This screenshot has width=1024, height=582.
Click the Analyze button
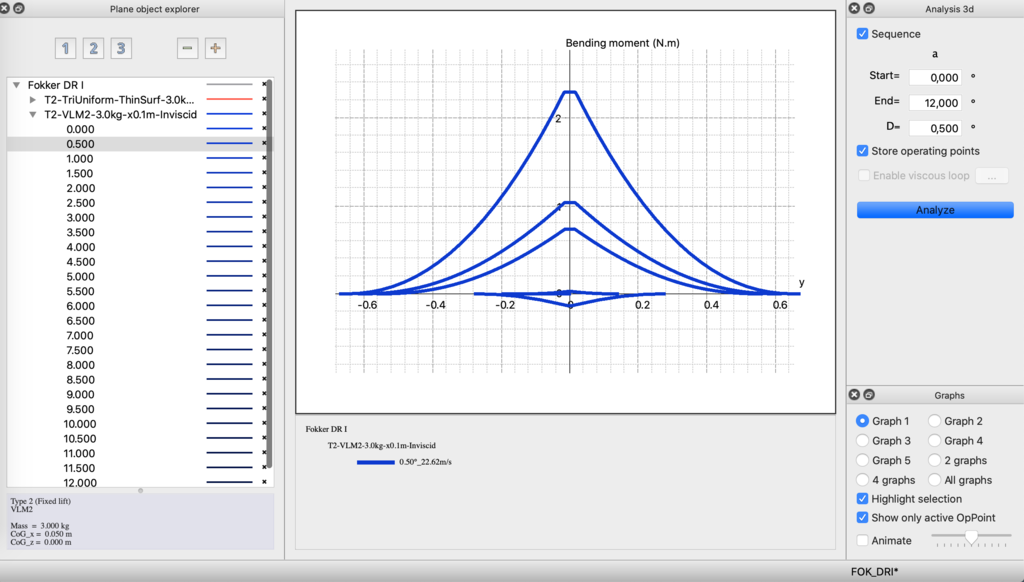coord(935,210)
